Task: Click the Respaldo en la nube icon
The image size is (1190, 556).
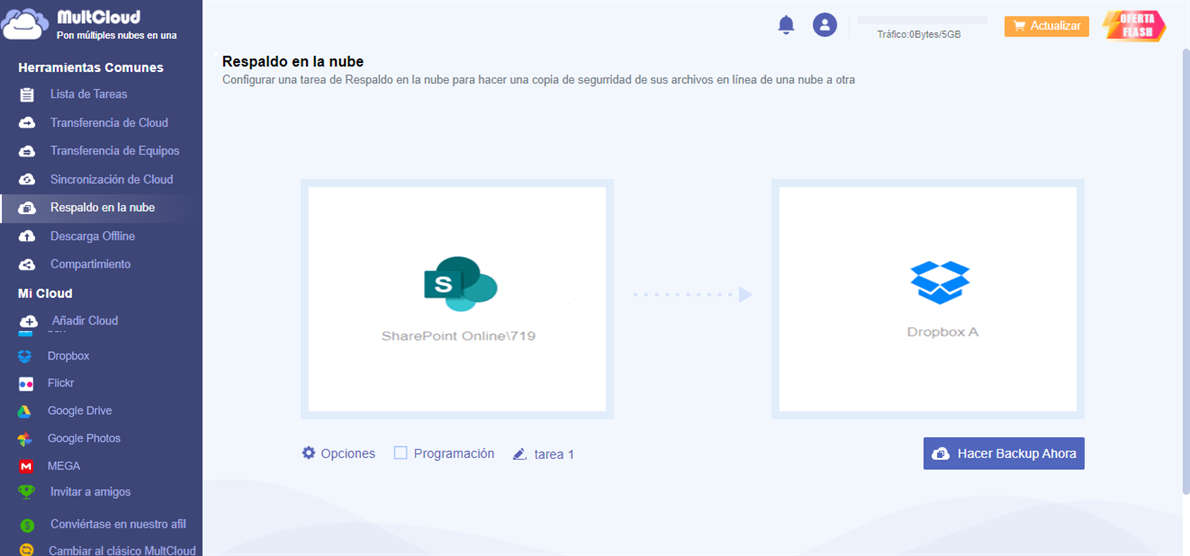Action: click(x=27, y=208)
